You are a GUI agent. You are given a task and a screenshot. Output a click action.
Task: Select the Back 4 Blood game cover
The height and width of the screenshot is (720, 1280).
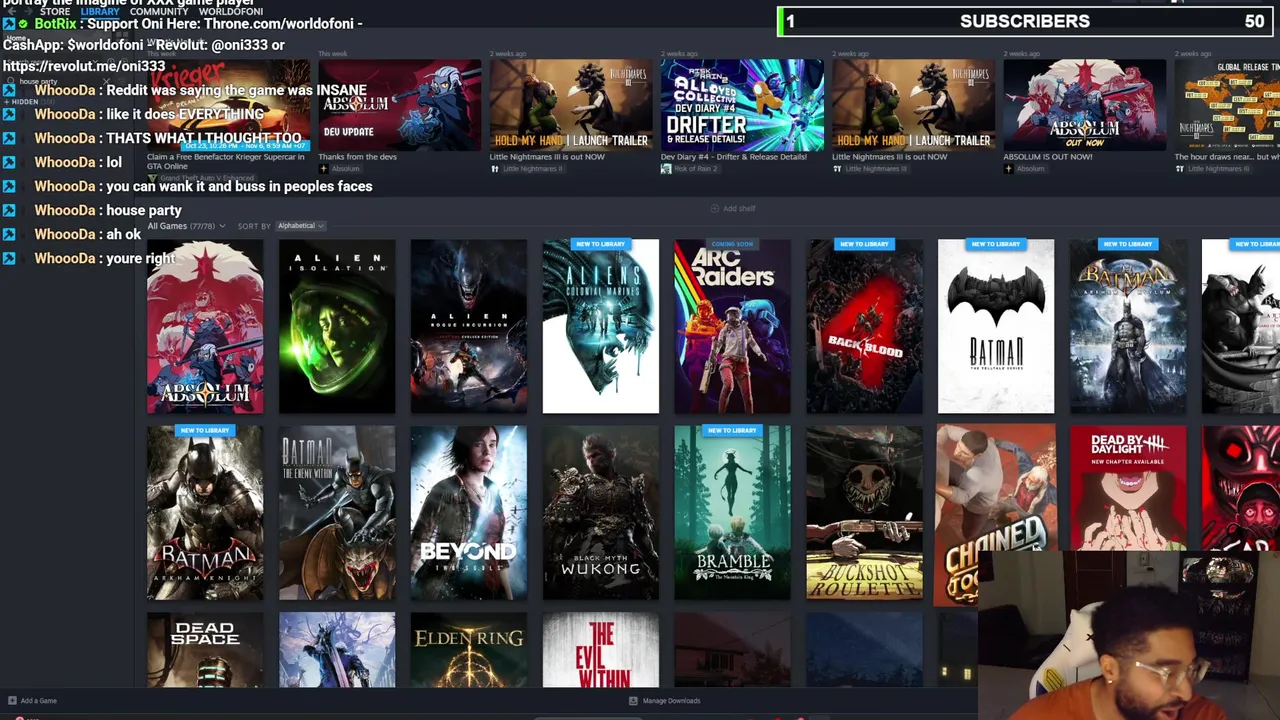[865, 326]
